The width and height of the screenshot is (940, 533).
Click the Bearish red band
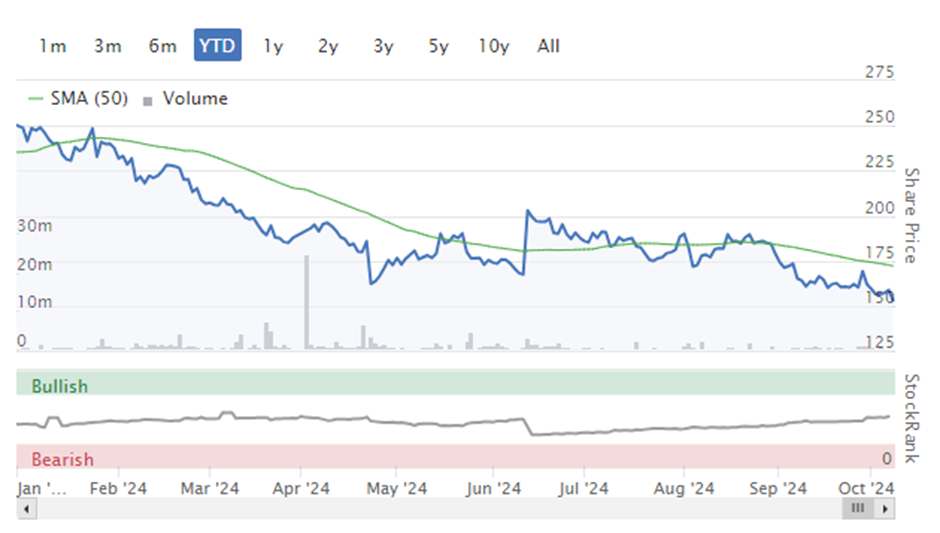[456, 456]
